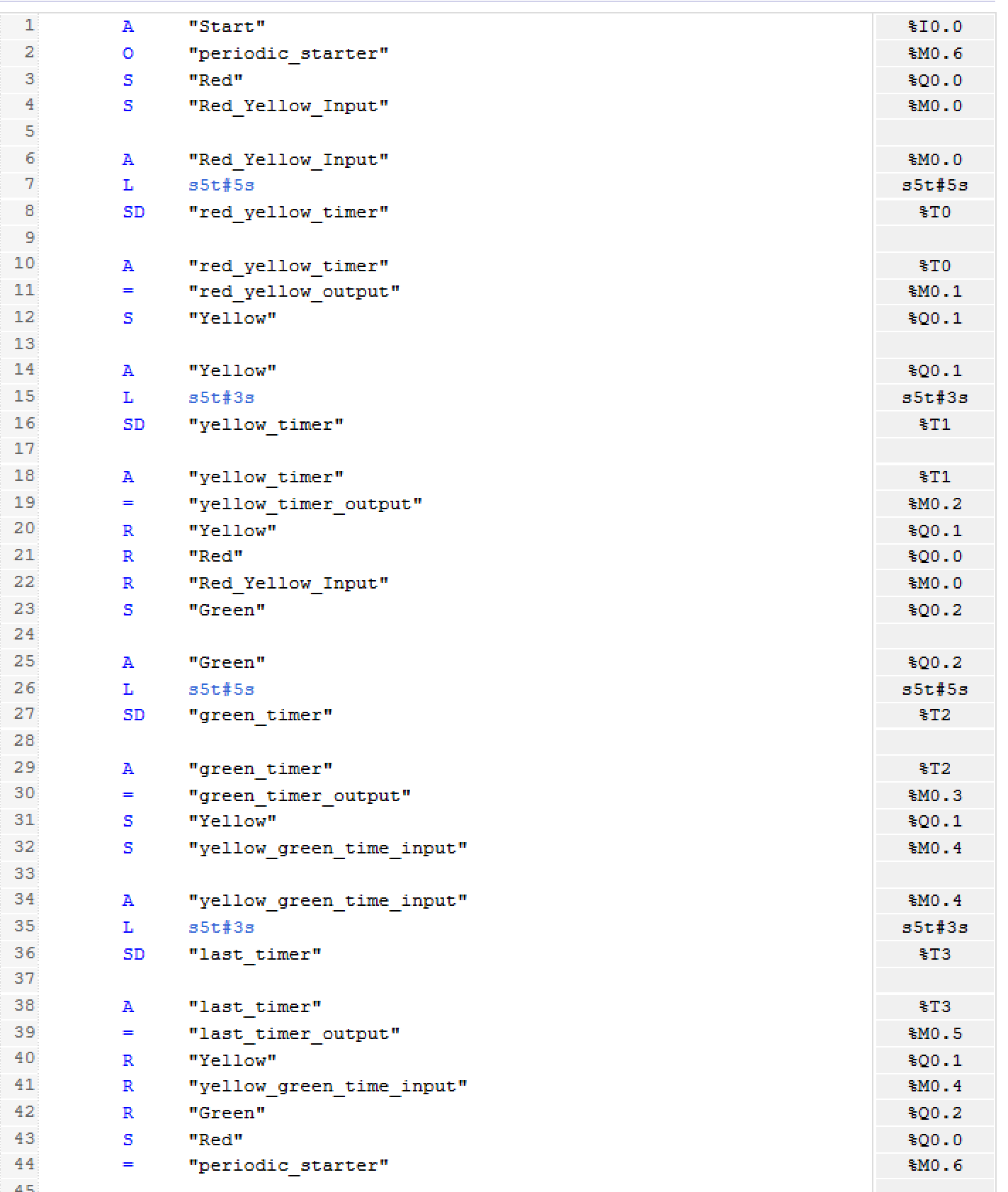Click the "Start" operand on line 1

click(x=227, y=27)
